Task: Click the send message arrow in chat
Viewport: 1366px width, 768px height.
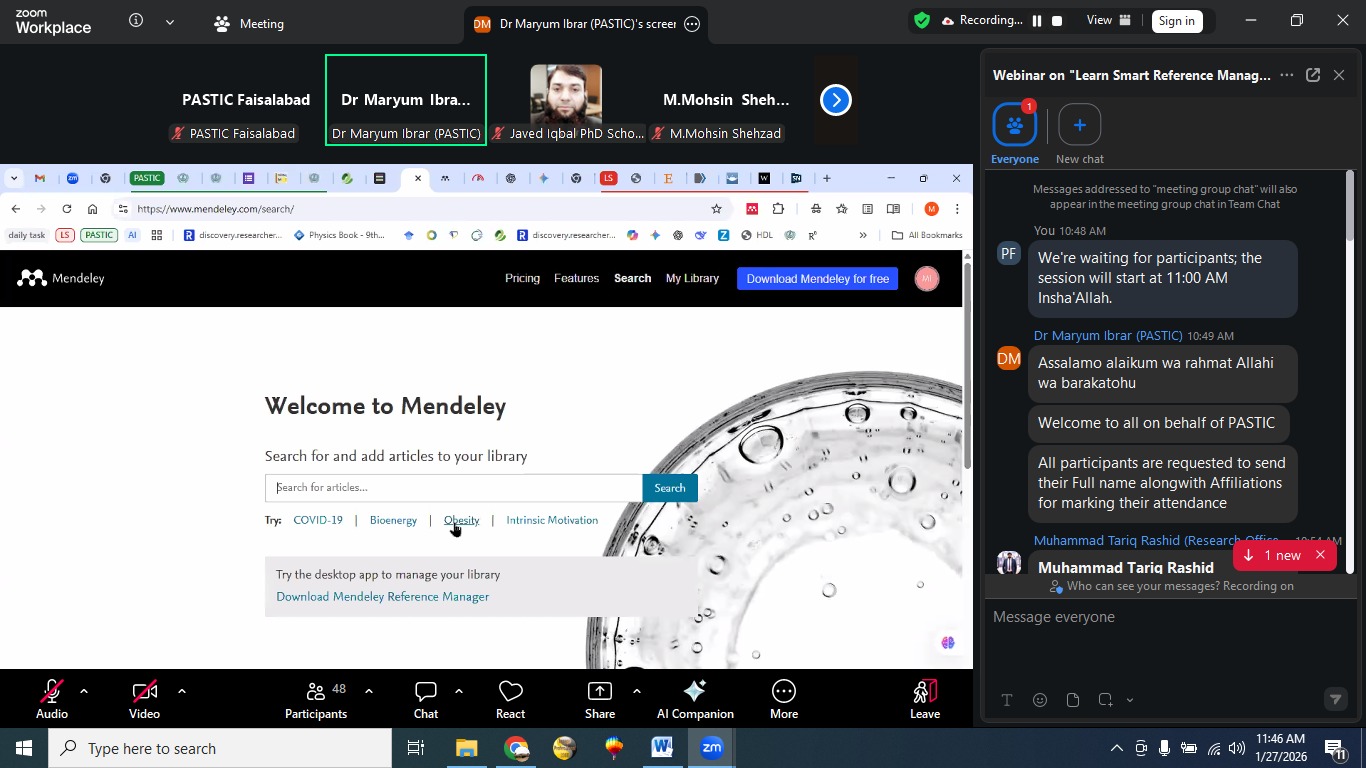Action: [x=1335, y=700]
